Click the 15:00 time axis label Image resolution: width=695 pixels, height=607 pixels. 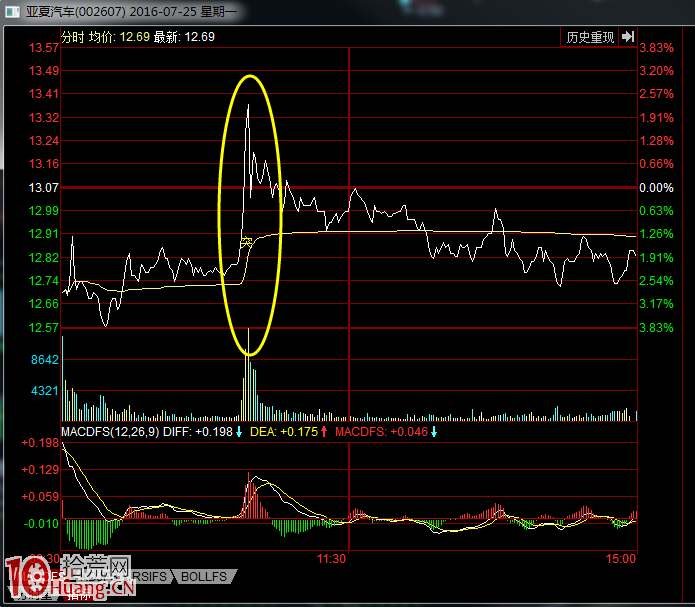click(621, 559)
